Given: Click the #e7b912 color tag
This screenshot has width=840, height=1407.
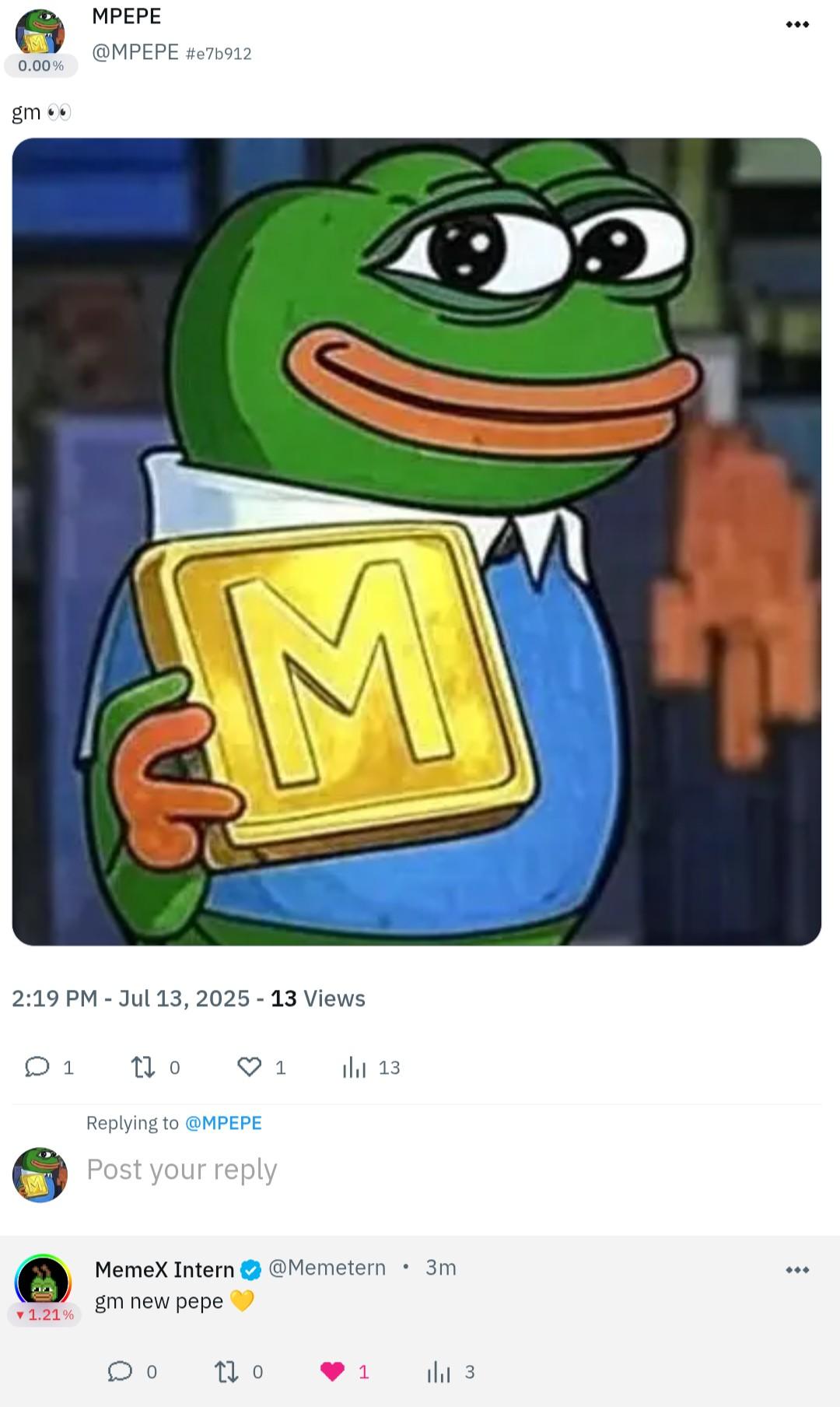Looking at the screenshot, I should pos(219,54).
